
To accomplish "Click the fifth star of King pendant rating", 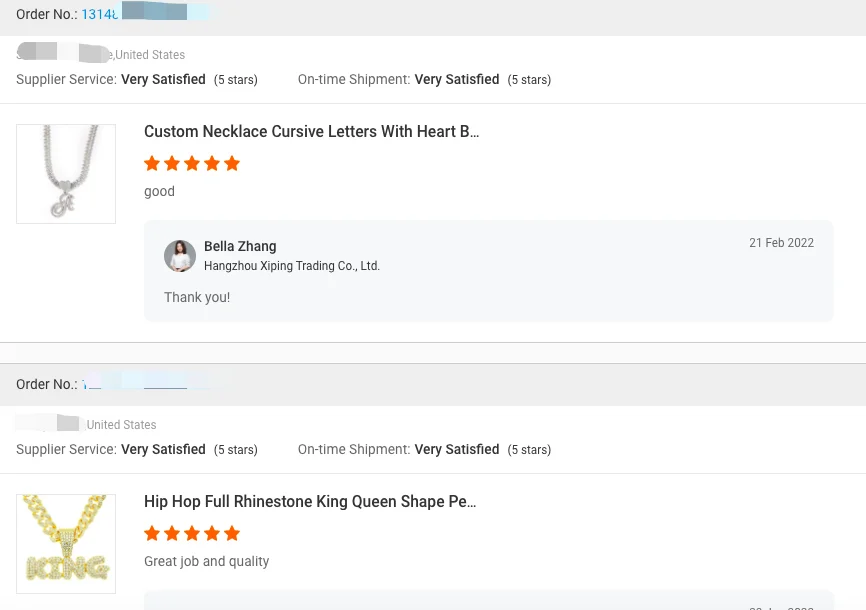I will [x=232, y=533].
